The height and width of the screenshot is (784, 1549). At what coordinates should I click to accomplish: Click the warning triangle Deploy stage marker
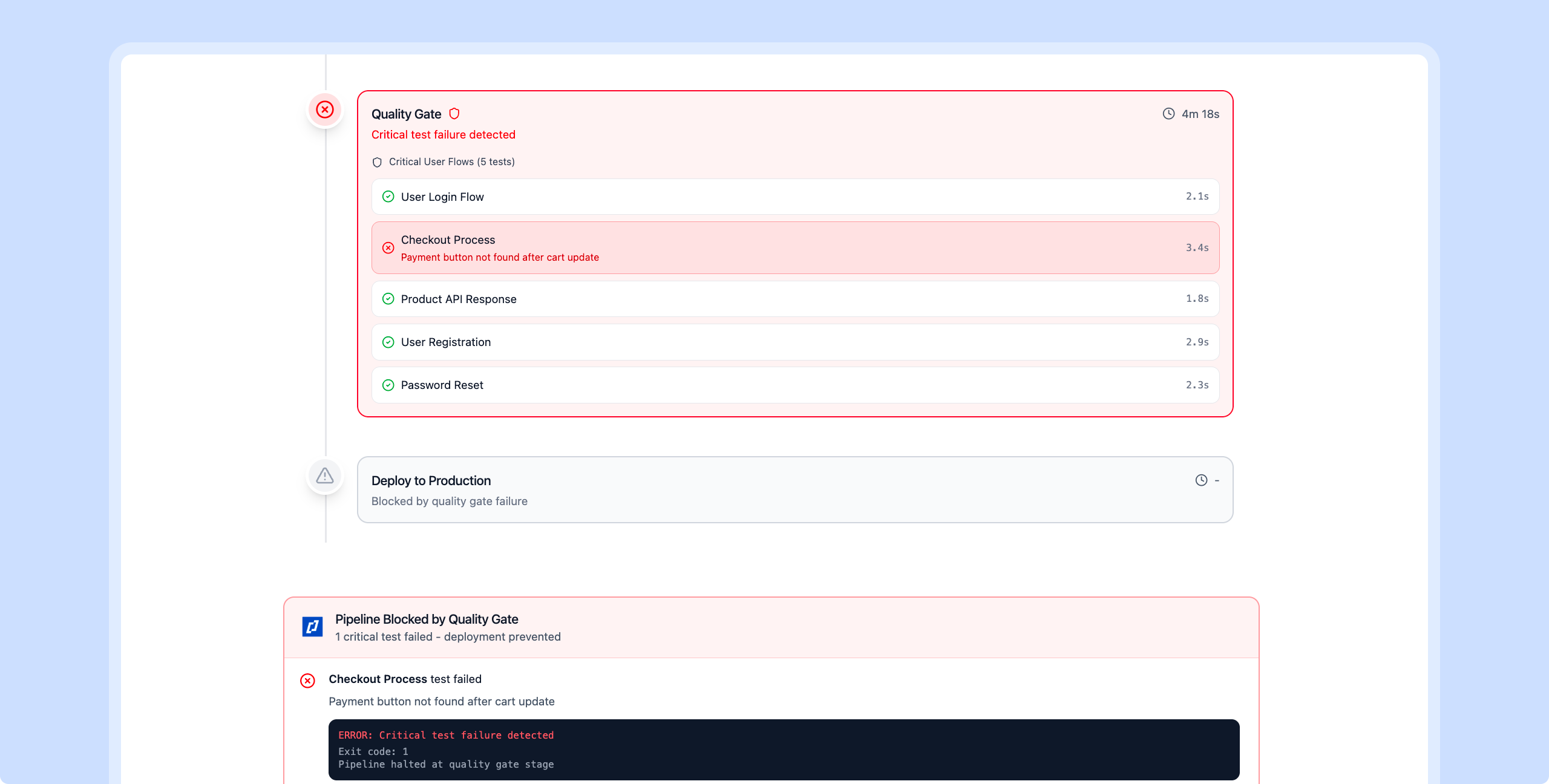tap(325, 476)
